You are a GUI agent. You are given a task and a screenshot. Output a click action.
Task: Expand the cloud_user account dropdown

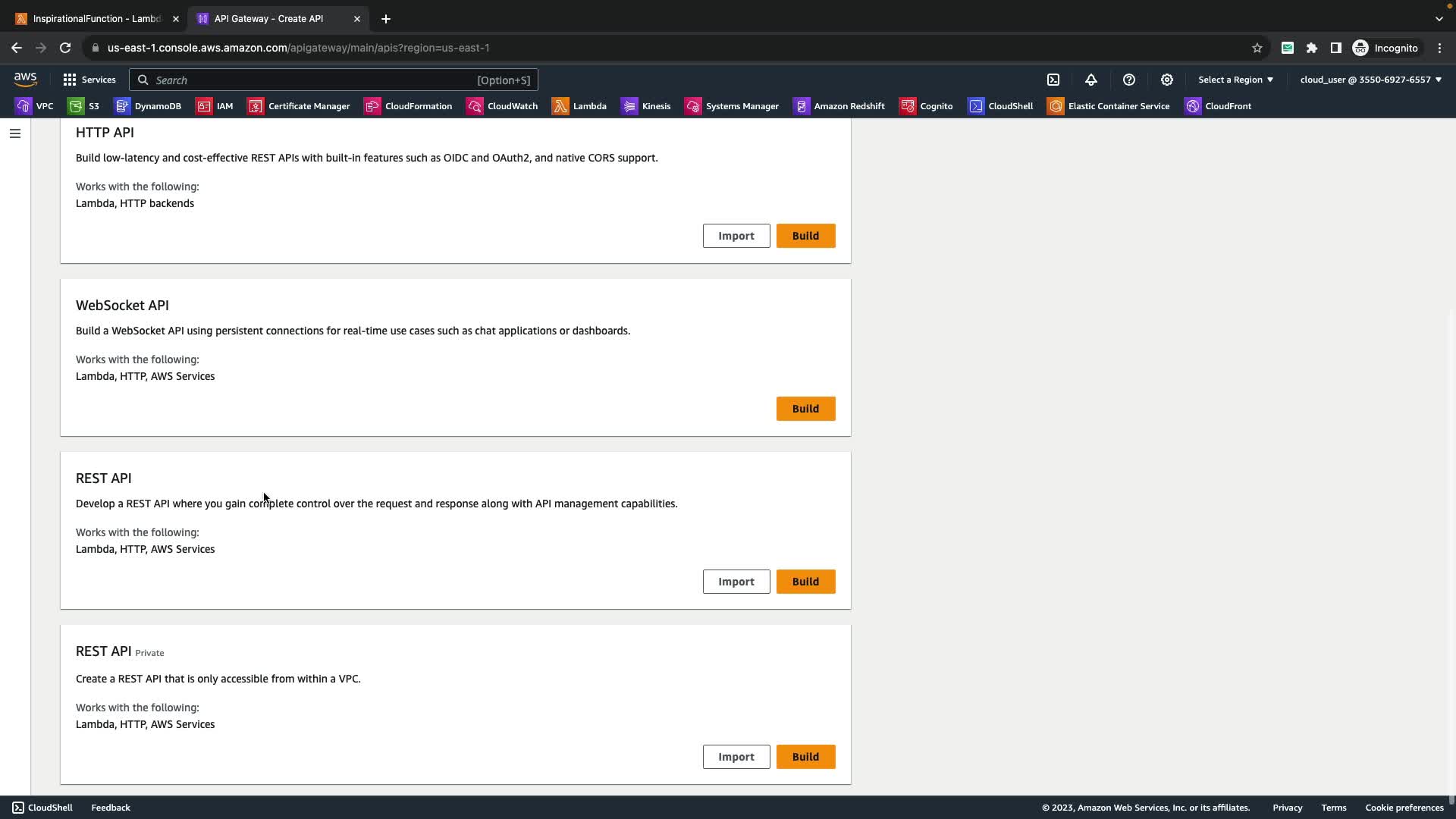1370,80
